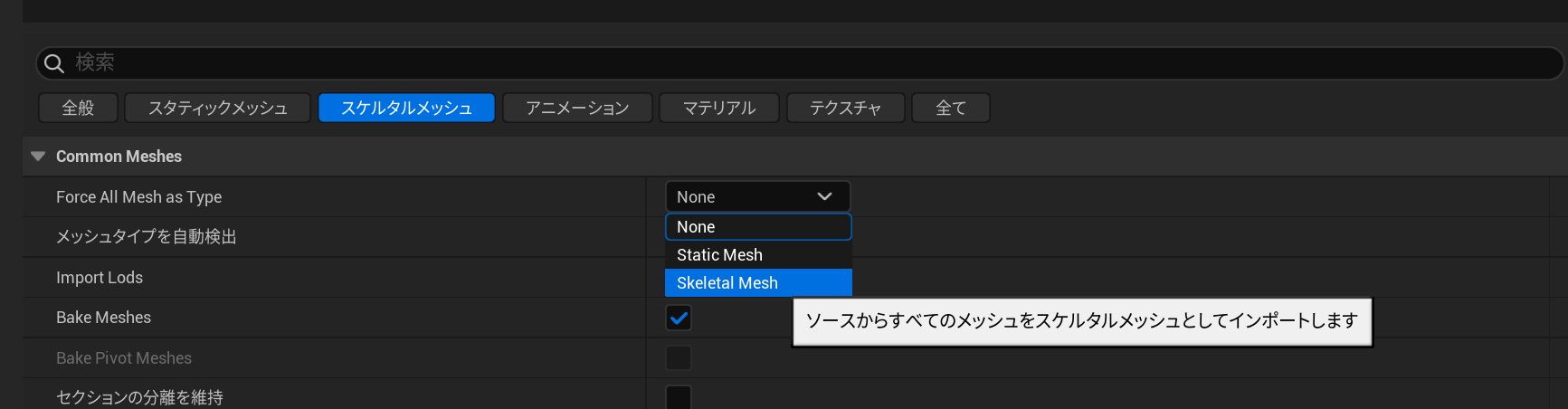Choose Skeletal Mesh in the dropdown list
This screenshot has width=1568, height=409.
(x=758, y=282)
